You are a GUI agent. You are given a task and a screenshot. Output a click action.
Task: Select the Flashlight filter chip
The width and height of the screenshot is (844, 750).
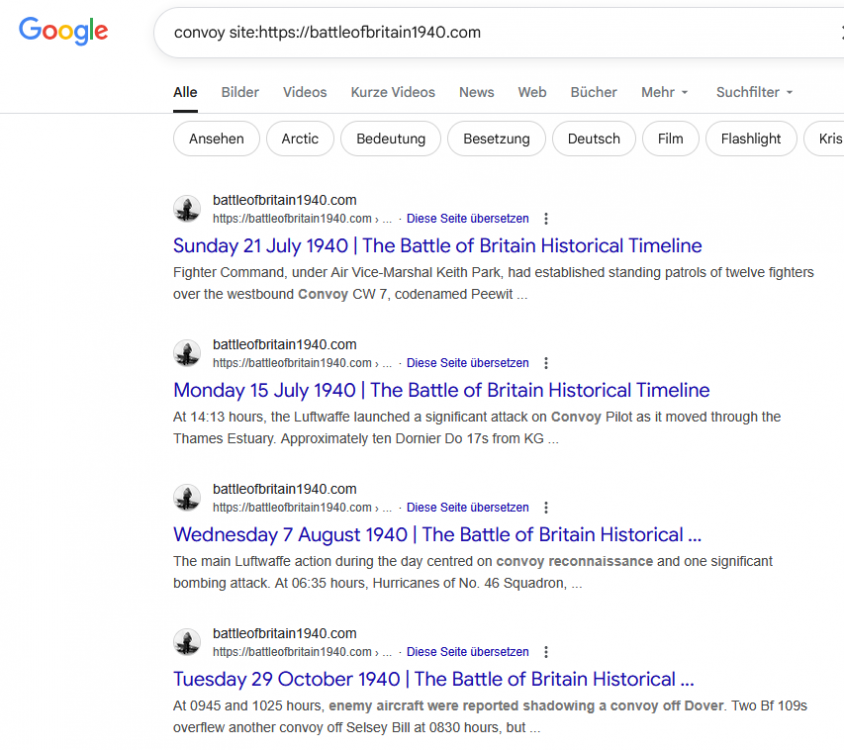(750, 139)
